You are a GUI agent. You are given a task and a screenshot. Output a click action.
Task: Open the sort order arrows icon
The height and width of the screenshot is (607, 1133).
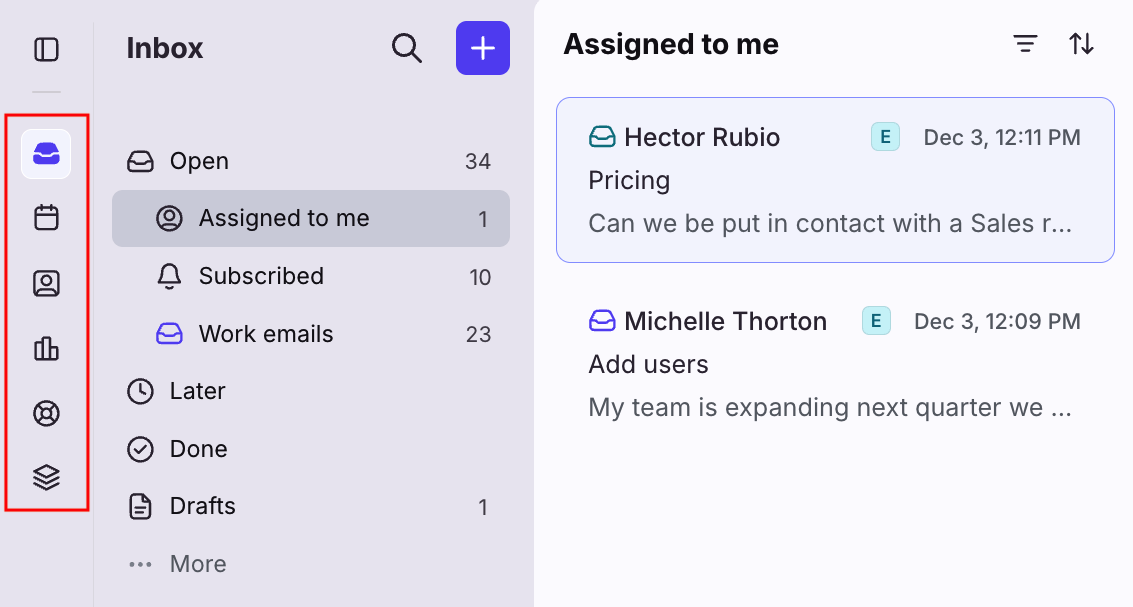[x=1081, y=44]
